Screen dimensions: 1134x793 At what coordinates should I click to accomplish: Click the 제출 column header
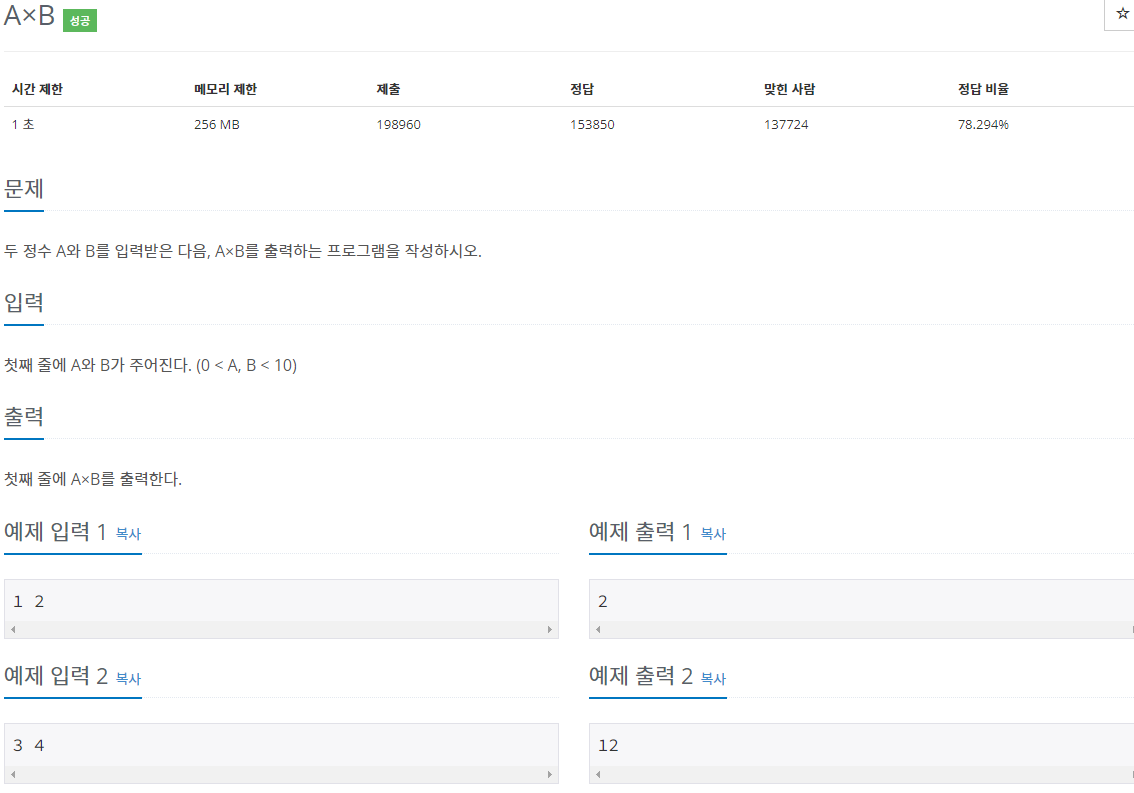(x=388, y=89)
